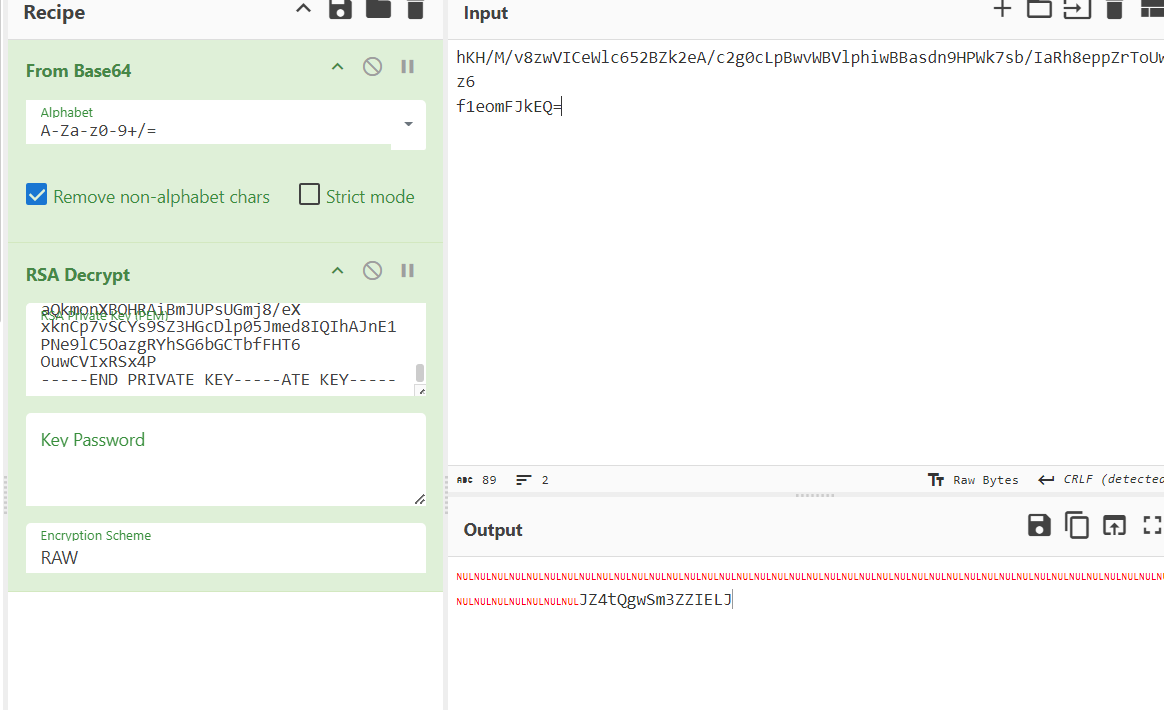
Task: Reset pane layout icon in Input header
Action: pos(1151,9)
